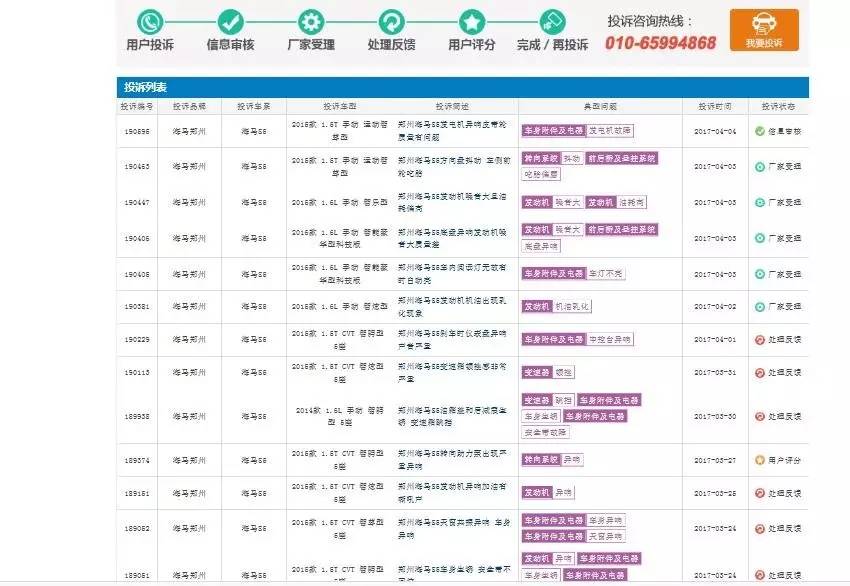
Task: Open complaint number 189374
Action: coord(137,460)
